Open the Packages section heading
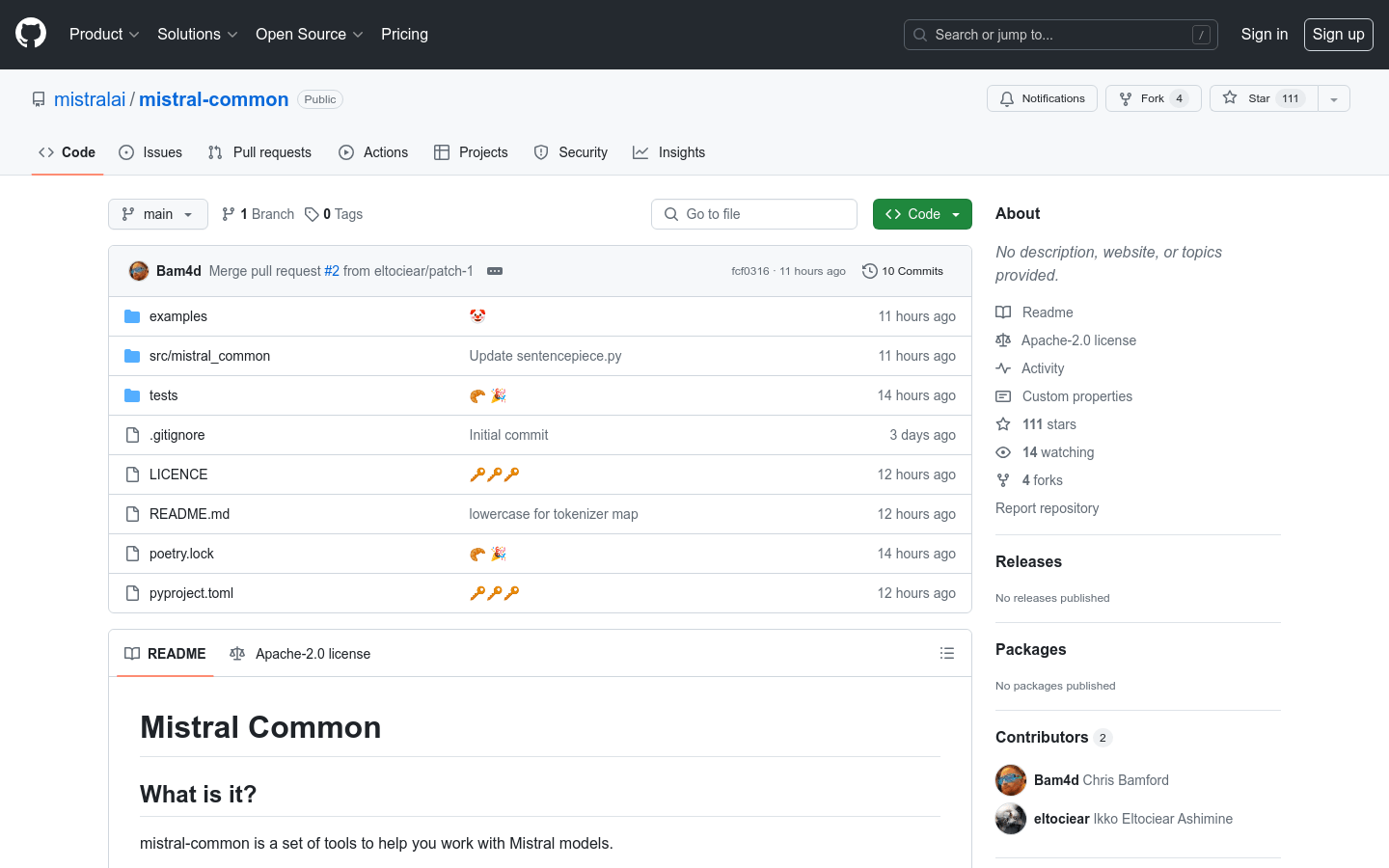This screenshot has width=1389, height=868. 1030,649
